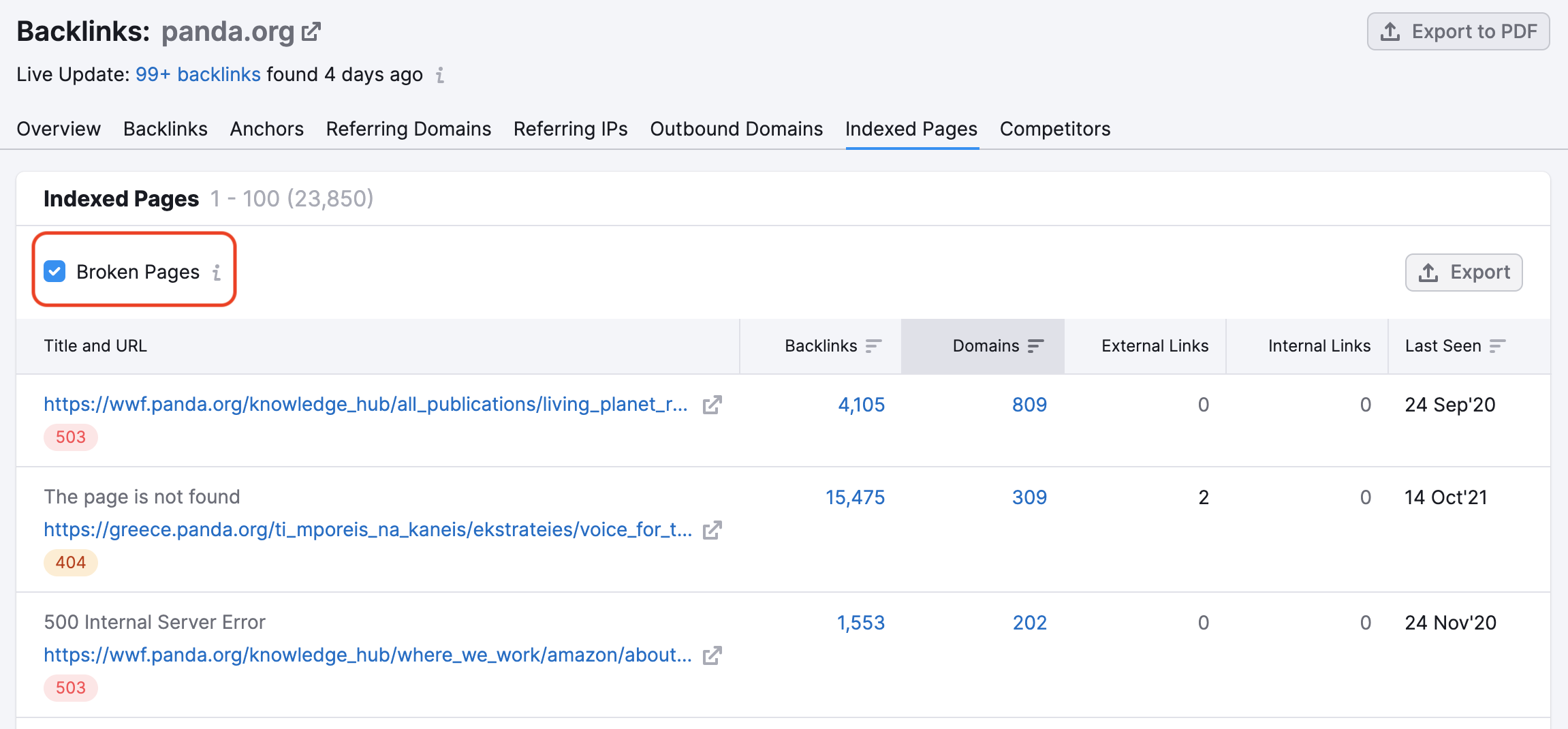Switch to the Referring Domains tab
Screen dimensions: 1568x729
408,129
